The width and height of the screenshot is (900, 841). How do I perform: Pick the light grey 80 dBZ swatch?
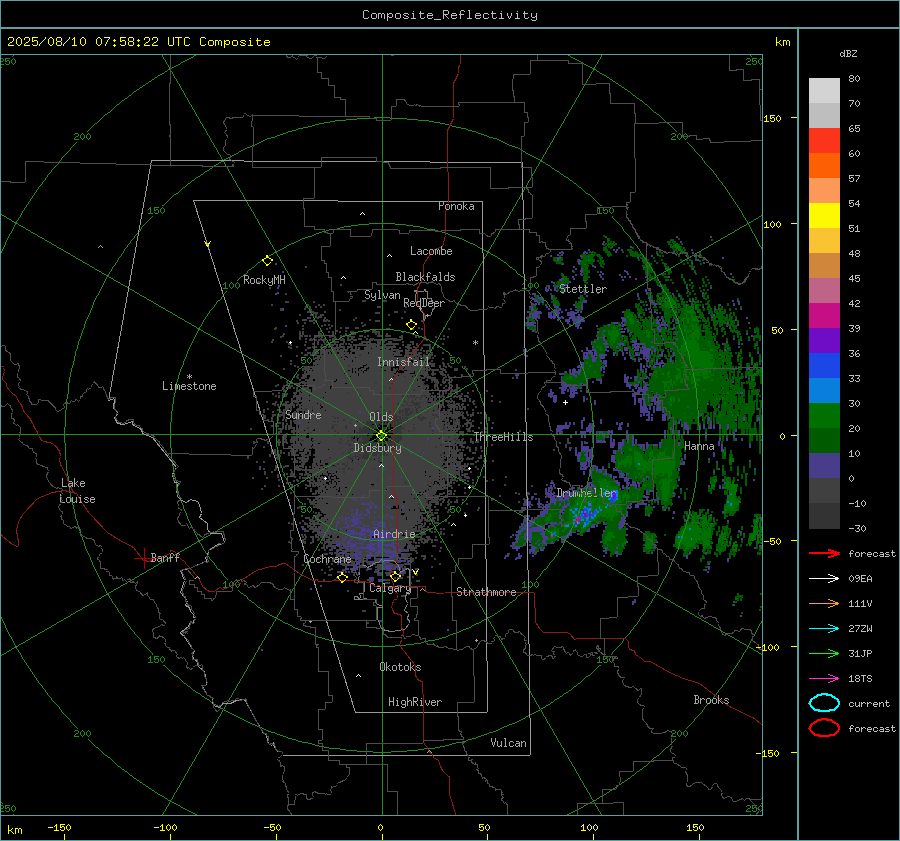pyautogui.click(x=824, y=90)
